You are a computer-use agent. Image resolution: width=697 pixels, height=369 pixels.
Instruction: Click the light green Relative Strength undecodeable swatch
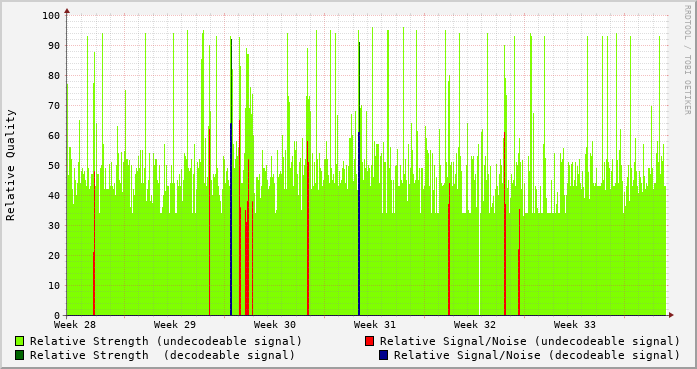pyautogui.click(x=19, y=341)
